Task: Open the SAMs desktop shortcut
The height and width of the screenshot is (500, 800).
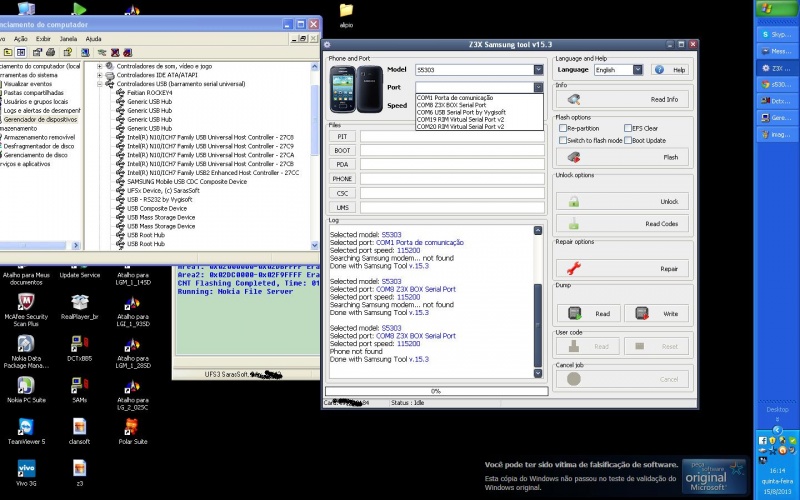Action: 80,390
